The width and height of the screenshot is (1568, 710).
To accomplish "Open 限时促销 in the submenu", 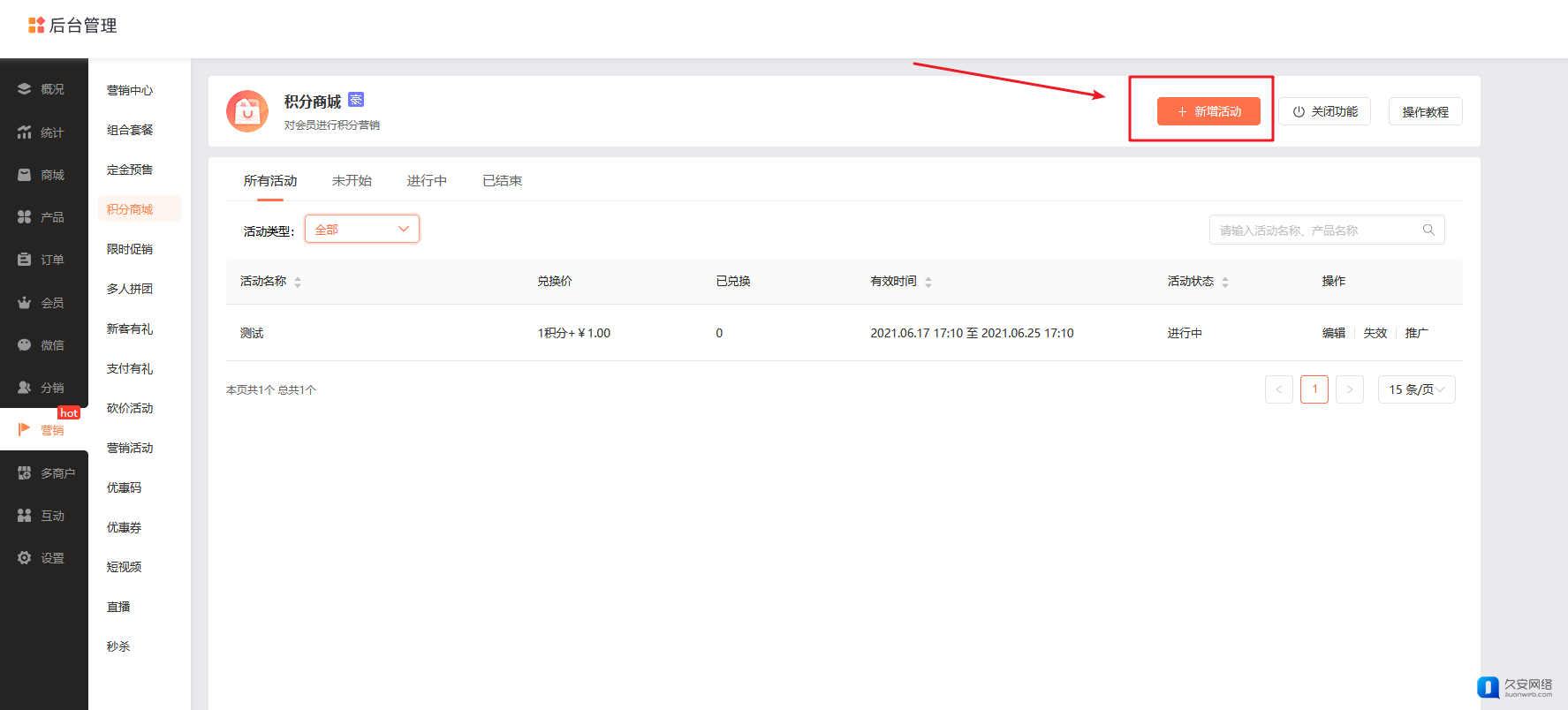I will pyautogui.click(x=130, y=249).
